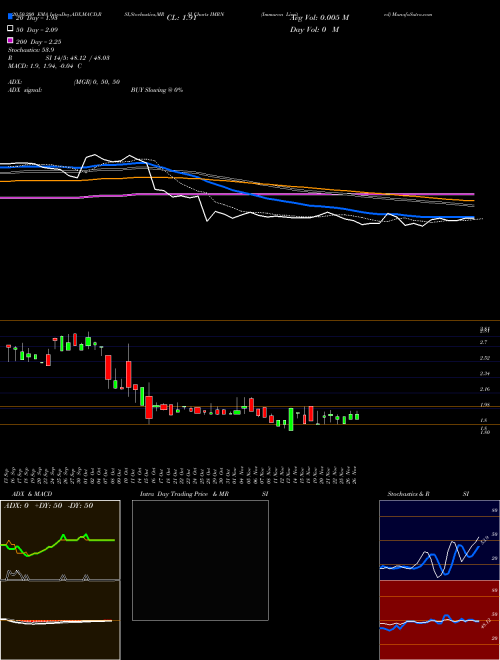Click the MunafaSutra.com watermark link at top right
This screenshot has height=660, width=500.
pos(414,14)
